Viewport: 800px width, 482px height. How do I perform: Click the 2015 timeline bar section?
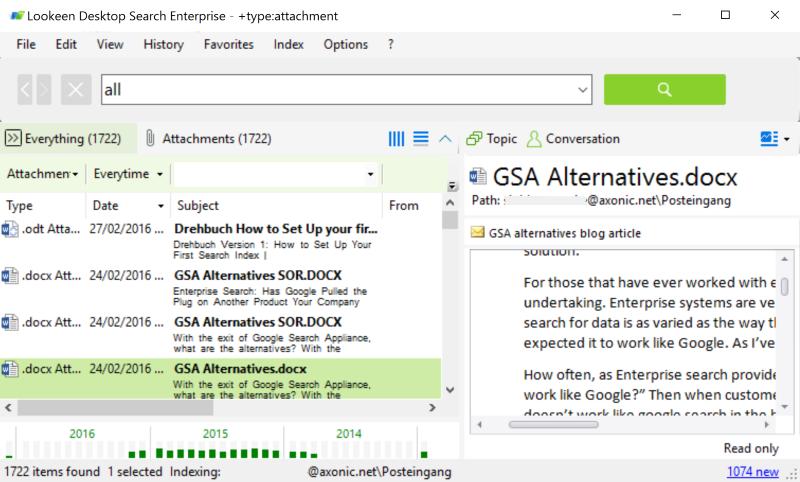(215, 442)
